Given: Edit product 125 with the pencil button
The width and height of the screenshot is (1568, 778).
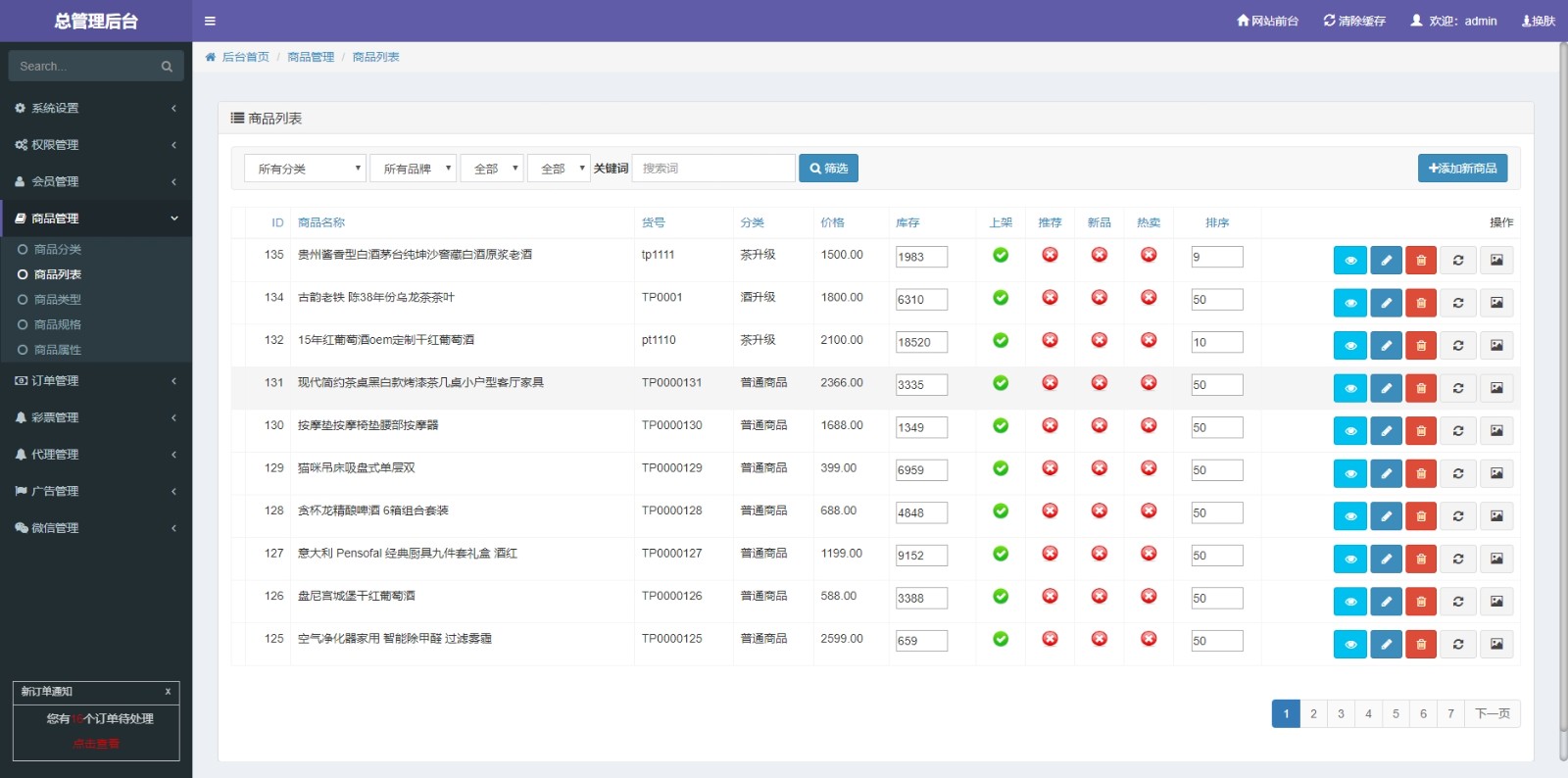Looking at the screenshot, I should pos(1386,644).
